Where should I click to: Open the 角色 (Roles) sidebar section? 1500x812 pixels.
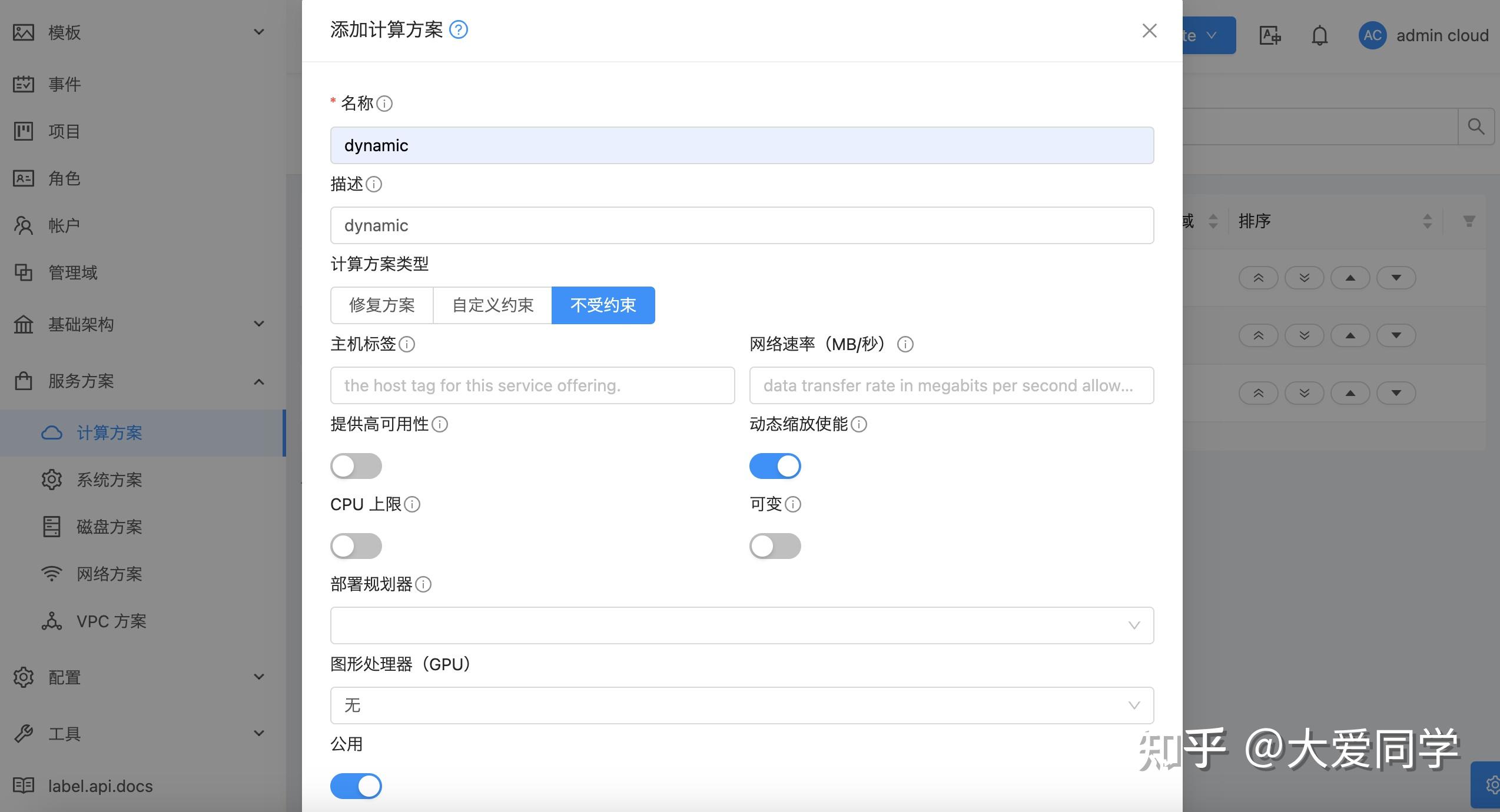coord(64,178)
